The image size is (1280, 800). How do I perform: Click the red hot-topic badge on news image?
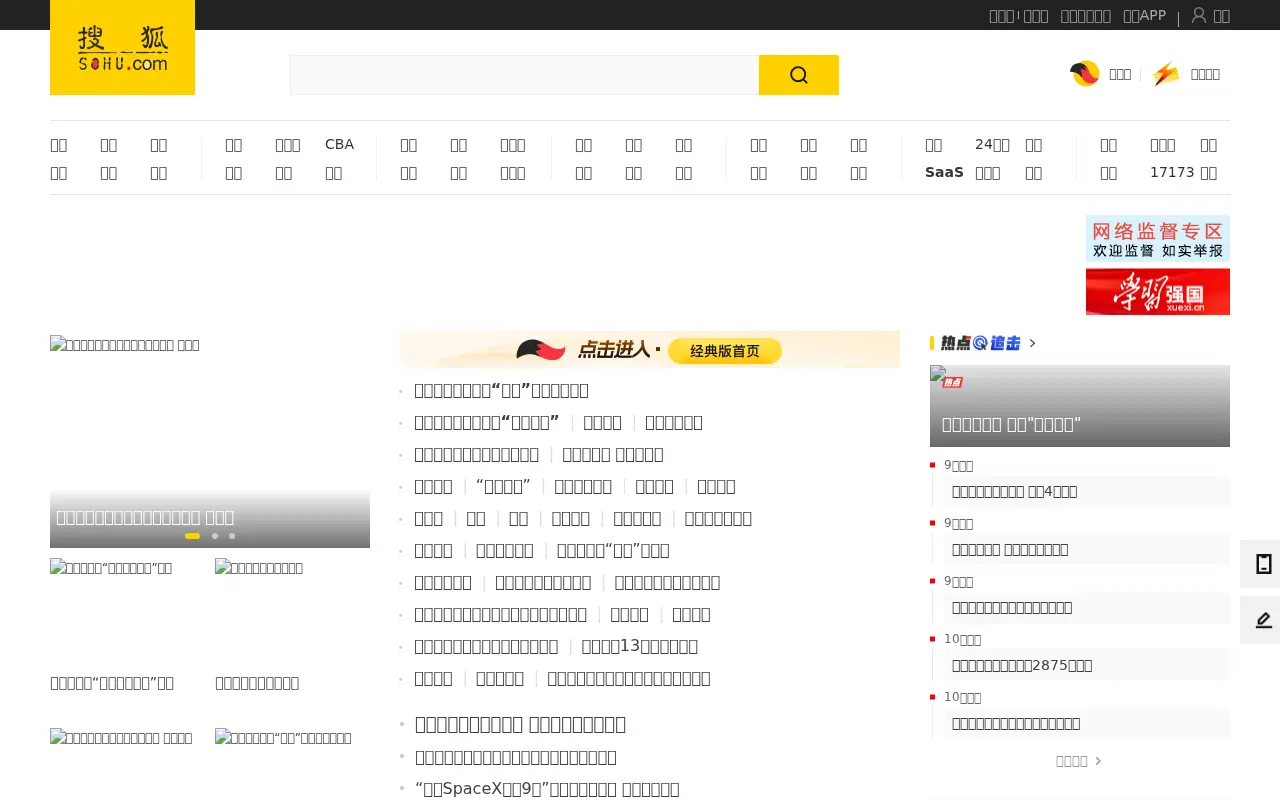tap(951, 381)
